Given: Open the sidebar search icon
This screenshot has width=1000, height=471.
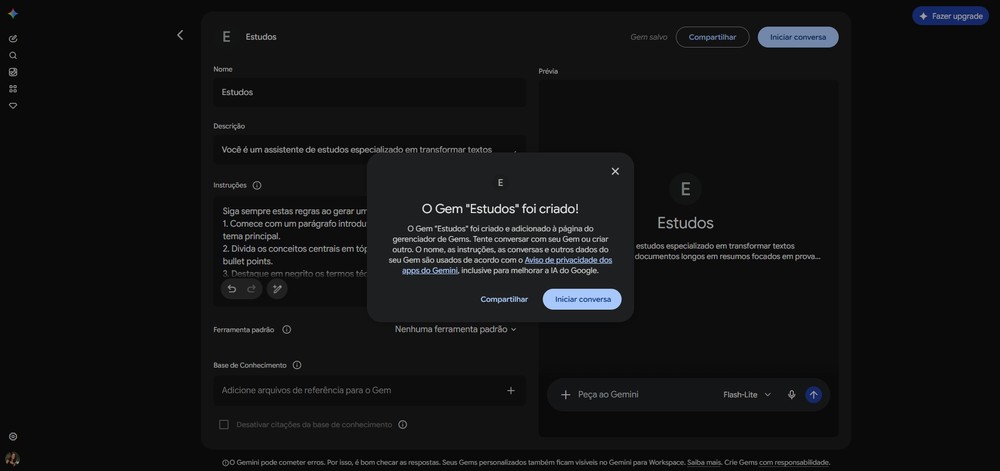Looking at the screenshot, I should pyautogui.click(x=13, y=55).
